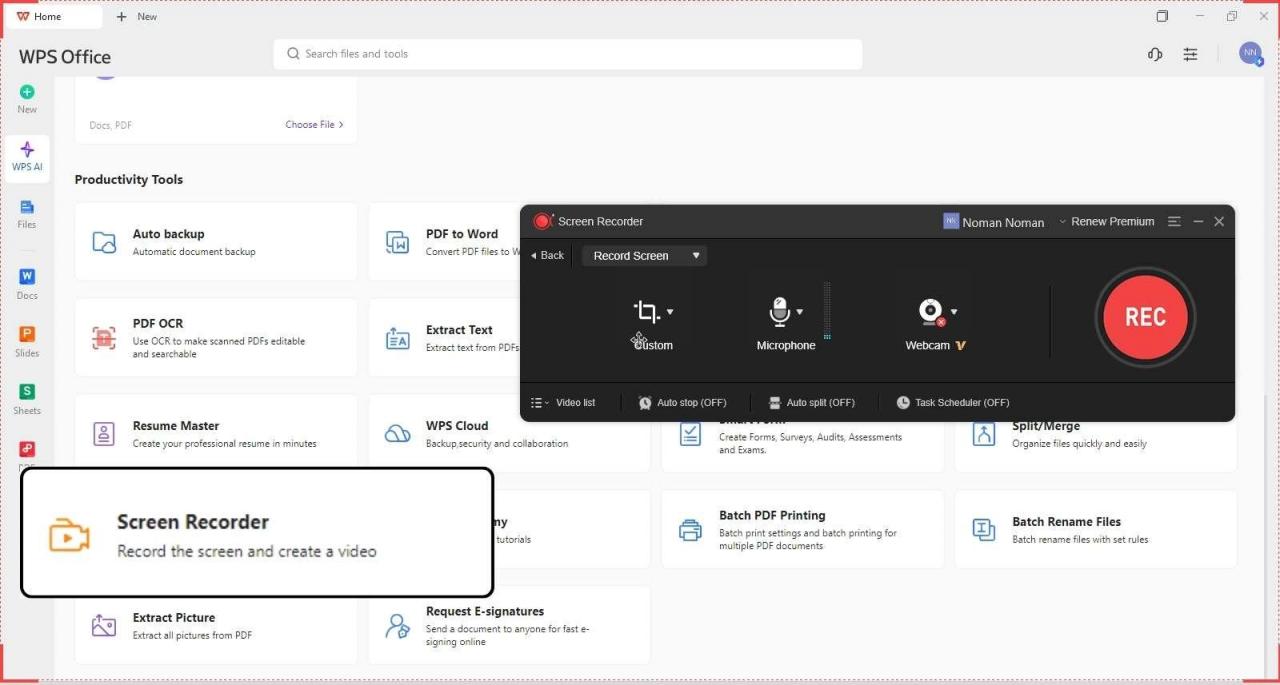This screenshot has width=1280, height=685.
Task: Open WPS AI from the sidebar
Action: (26, 155)
